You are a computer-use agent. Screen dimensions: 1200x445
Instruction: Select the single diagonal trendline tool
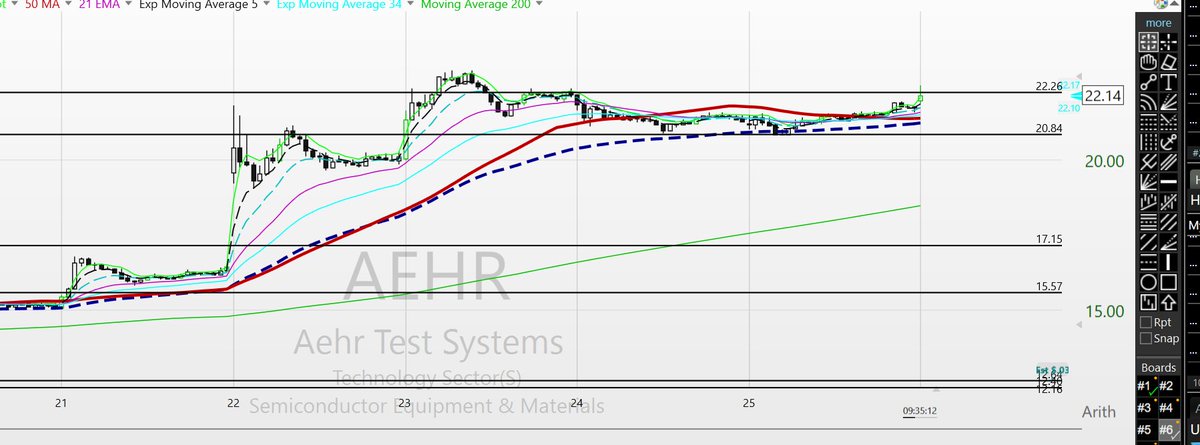pyautogui.click(x=1148, y=241)
